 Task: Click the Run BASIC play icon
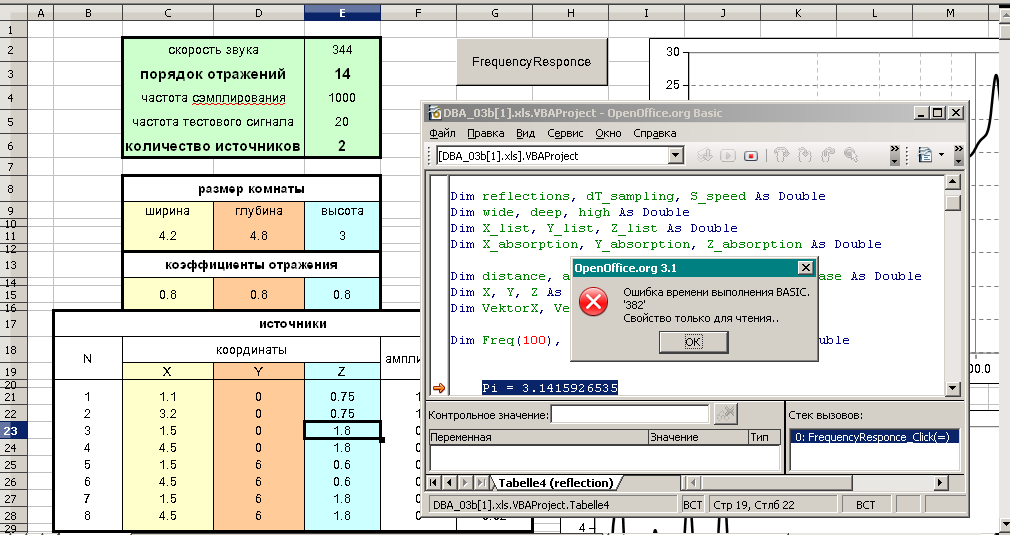728,155
